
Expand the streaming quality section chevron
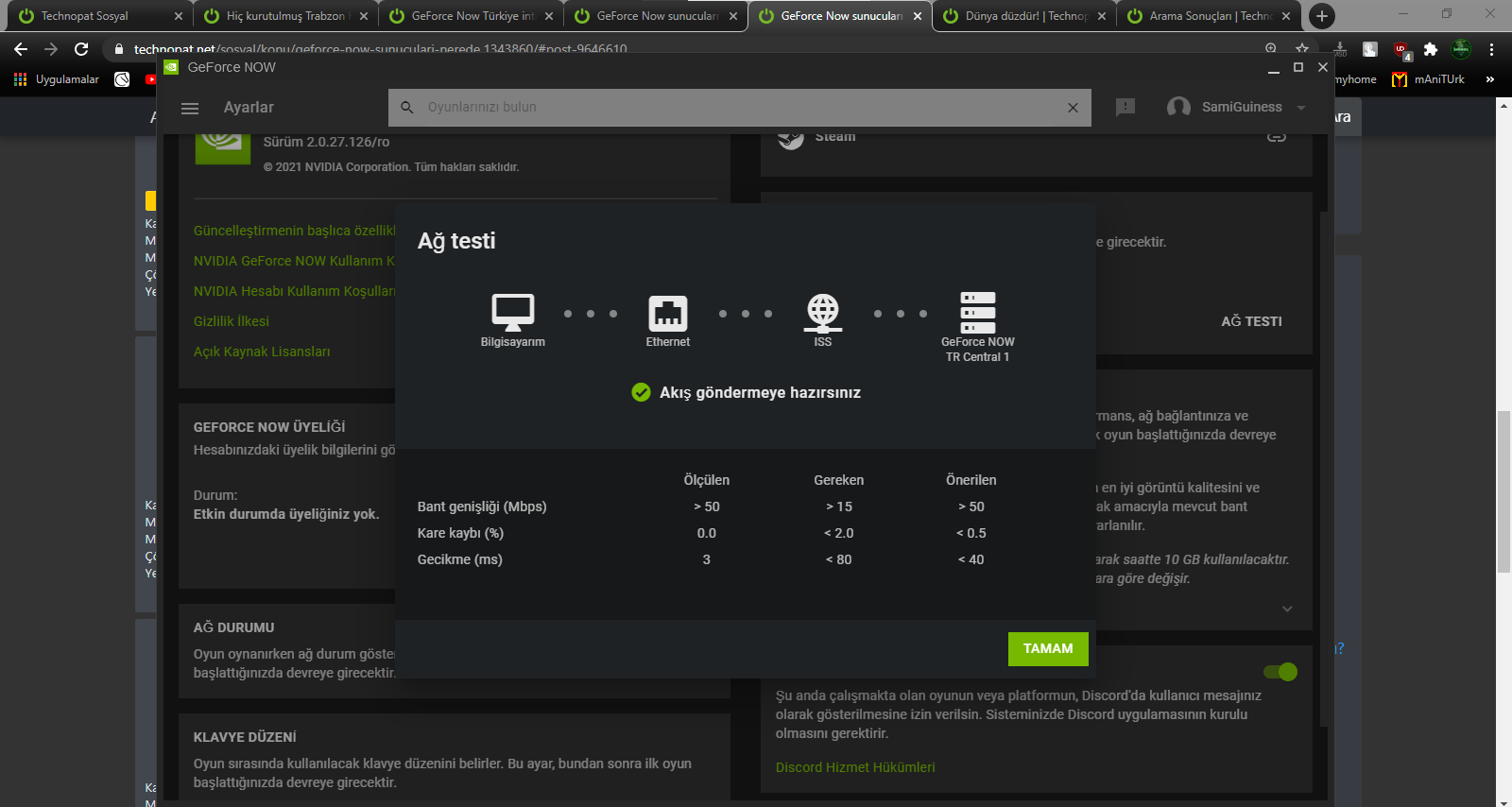pyautogui.click(x=1287, y=609)
